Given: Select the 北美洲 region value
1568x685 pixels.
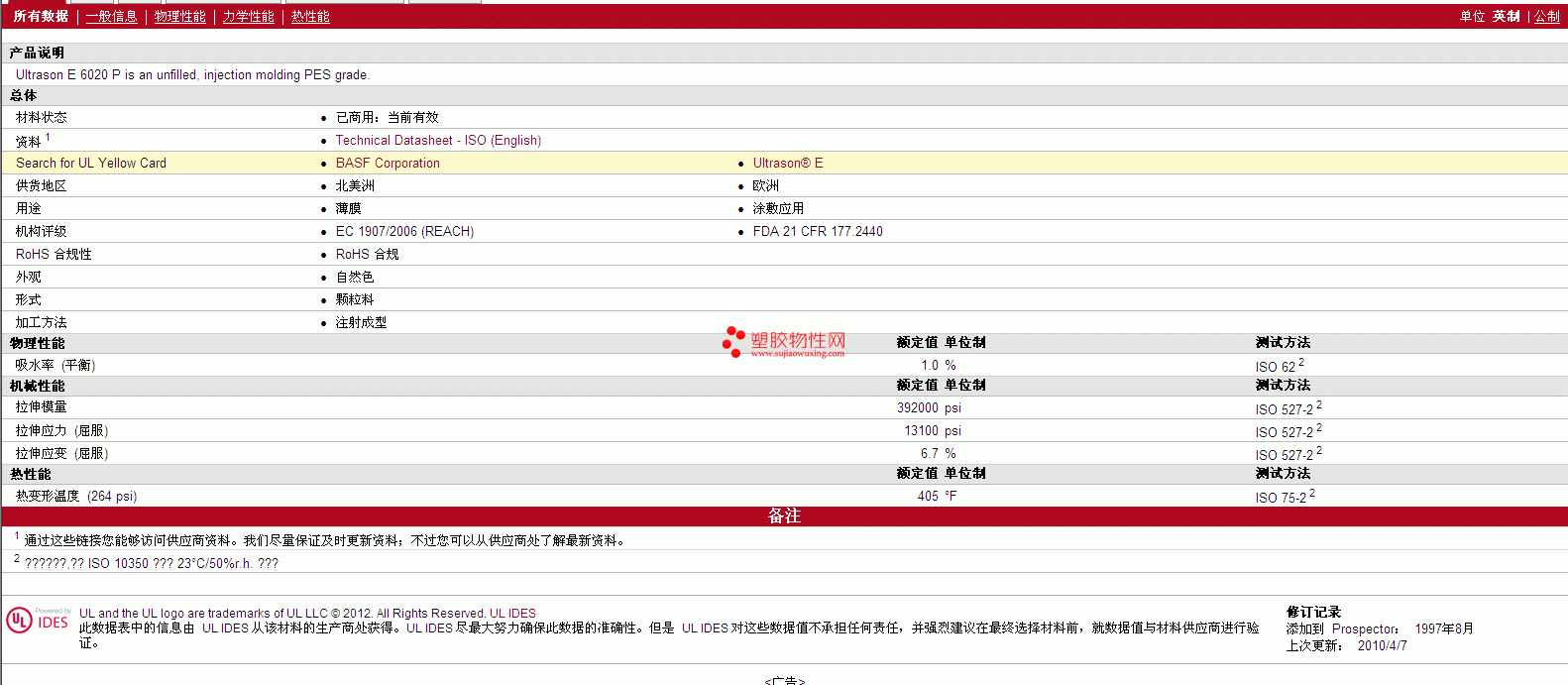Looking at the screenshot, I should coord(355,186).
